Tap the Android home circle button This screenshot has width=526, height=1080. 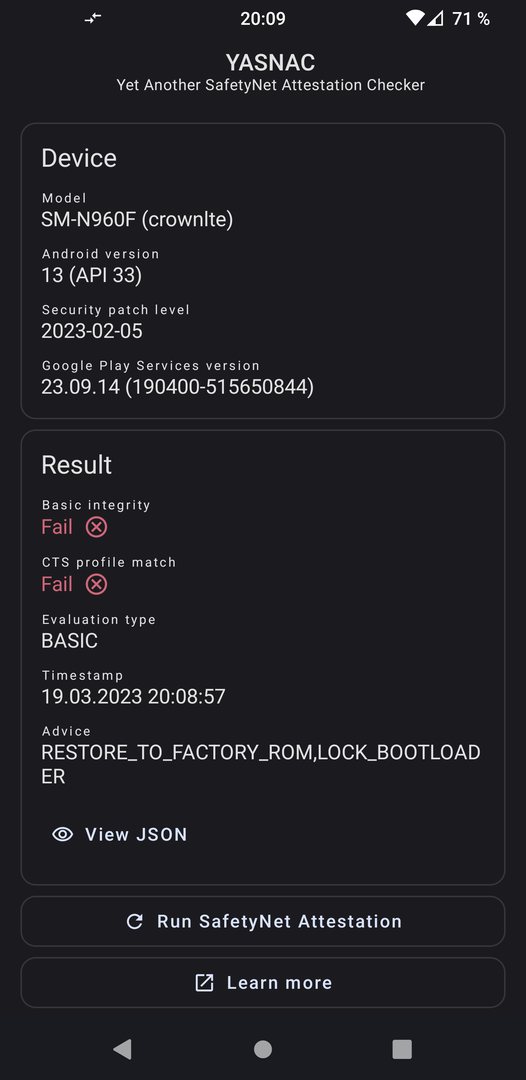coord(263,1049)
